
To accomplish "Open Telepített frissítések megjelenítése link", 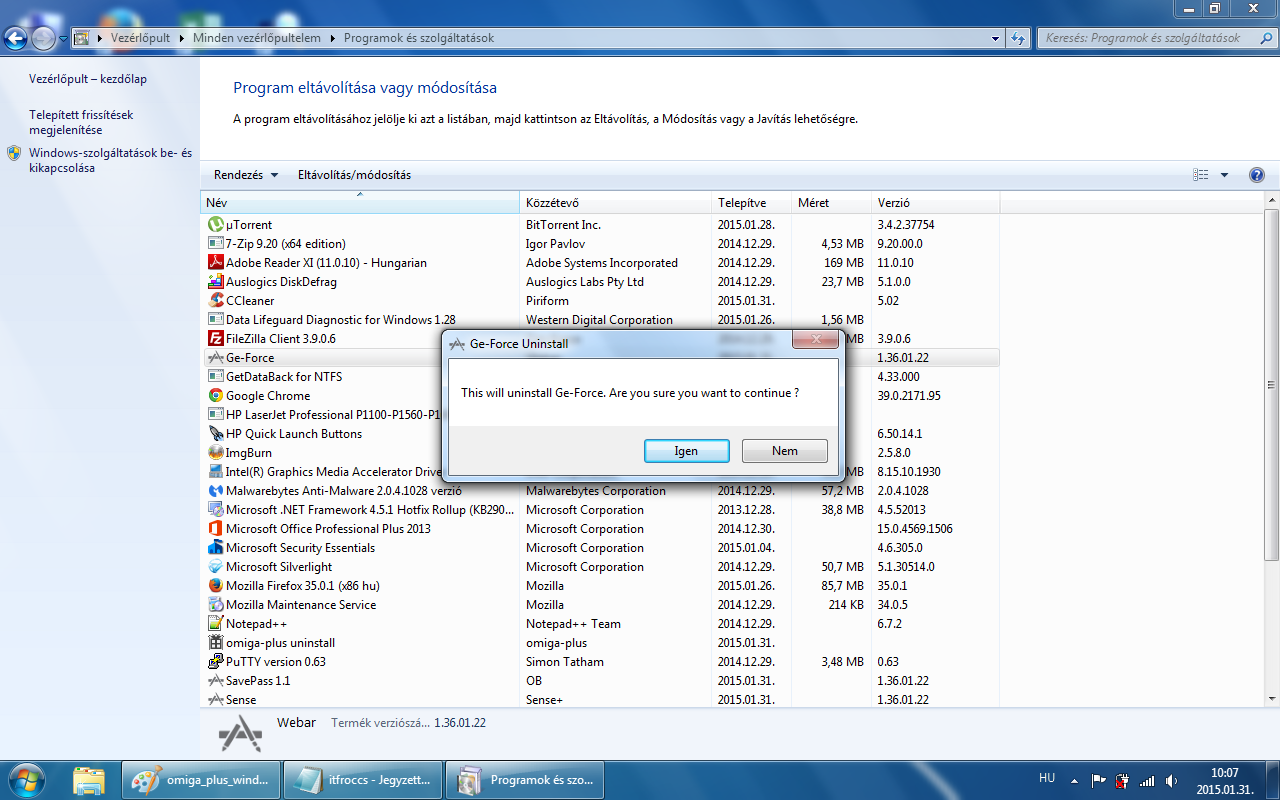I will click(80, 122).
